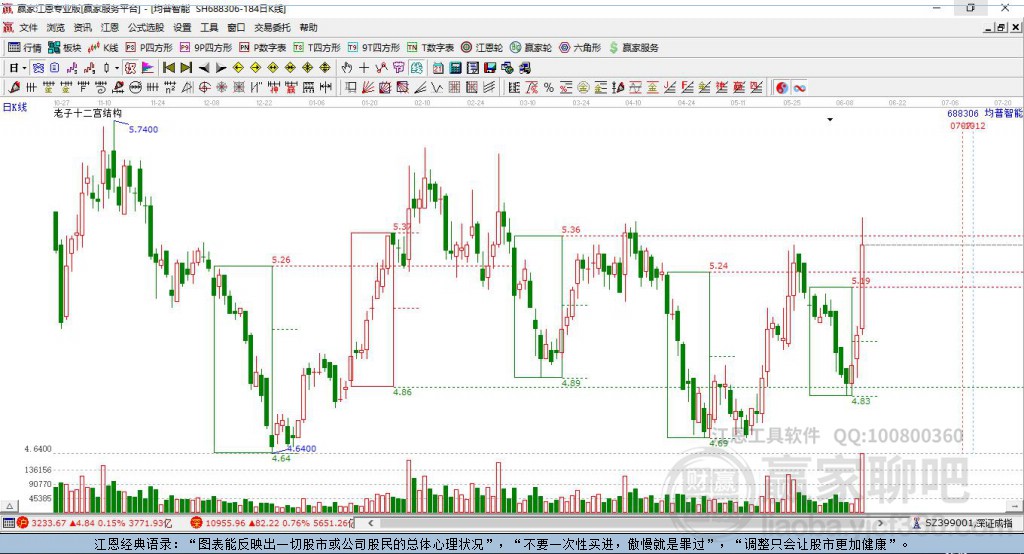Click the 4.6400 low price label
The height and width of the screenshot is (554, 1024).
[x=302, y=449]
